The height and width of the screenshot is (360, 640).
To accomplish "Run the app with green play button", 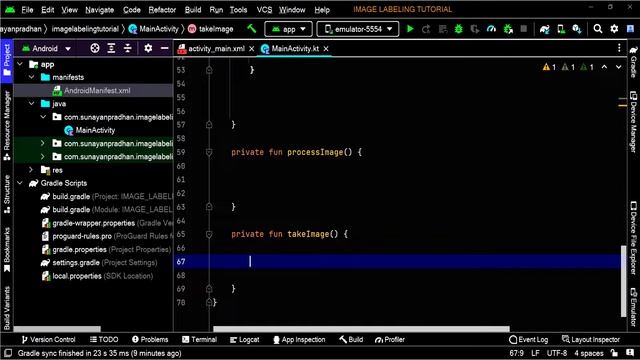I will 410,29.
